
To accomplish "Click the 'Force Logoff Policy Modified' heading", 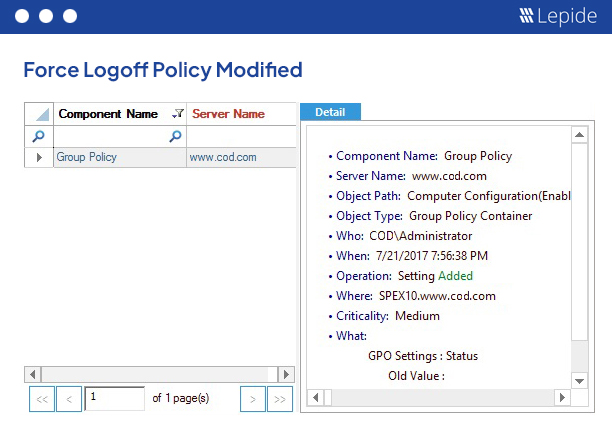I will click(x=163, y=70).
